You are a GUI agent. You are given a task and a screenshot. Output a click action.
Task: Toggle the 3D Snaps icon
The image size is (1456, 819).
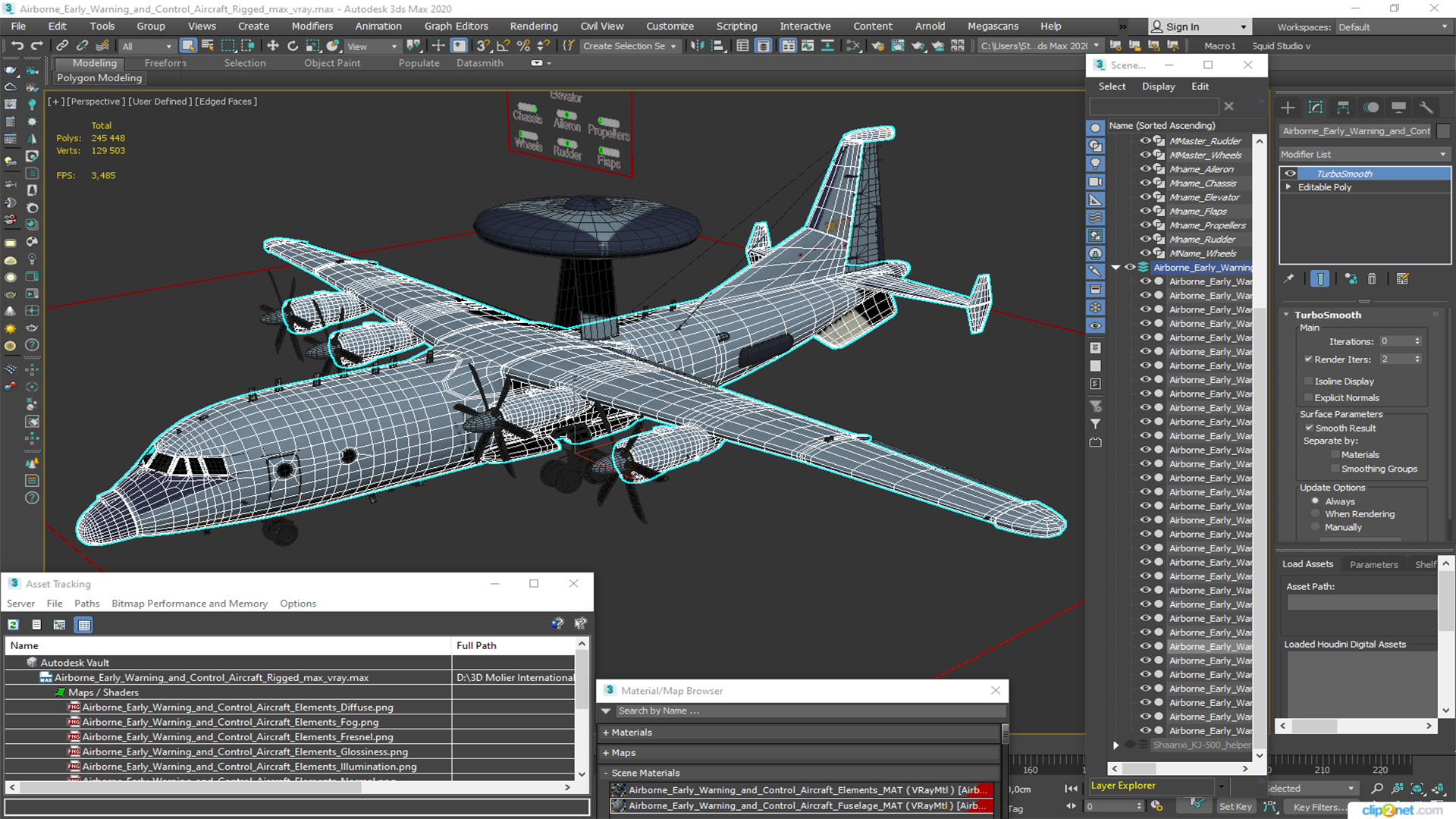coord(483,46)
